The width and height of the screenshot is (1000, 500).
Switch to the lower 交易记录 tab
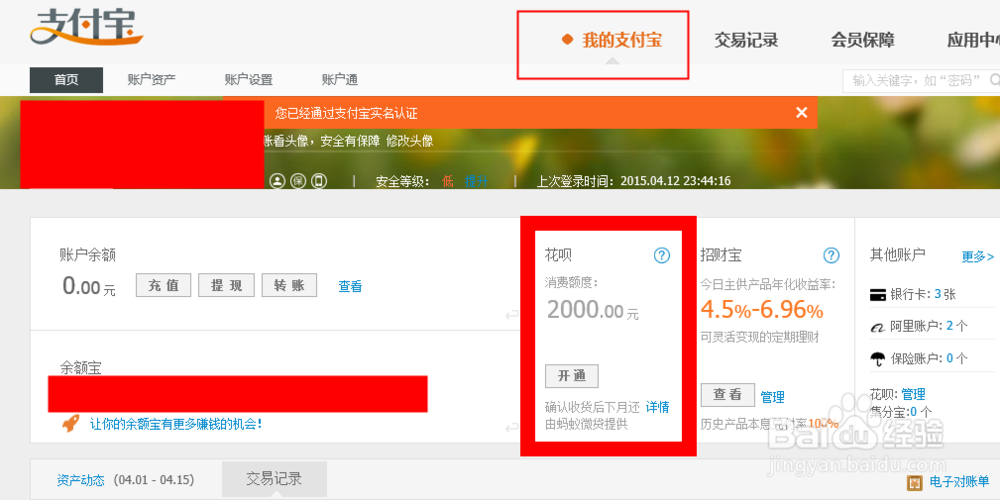coord(274,479)
